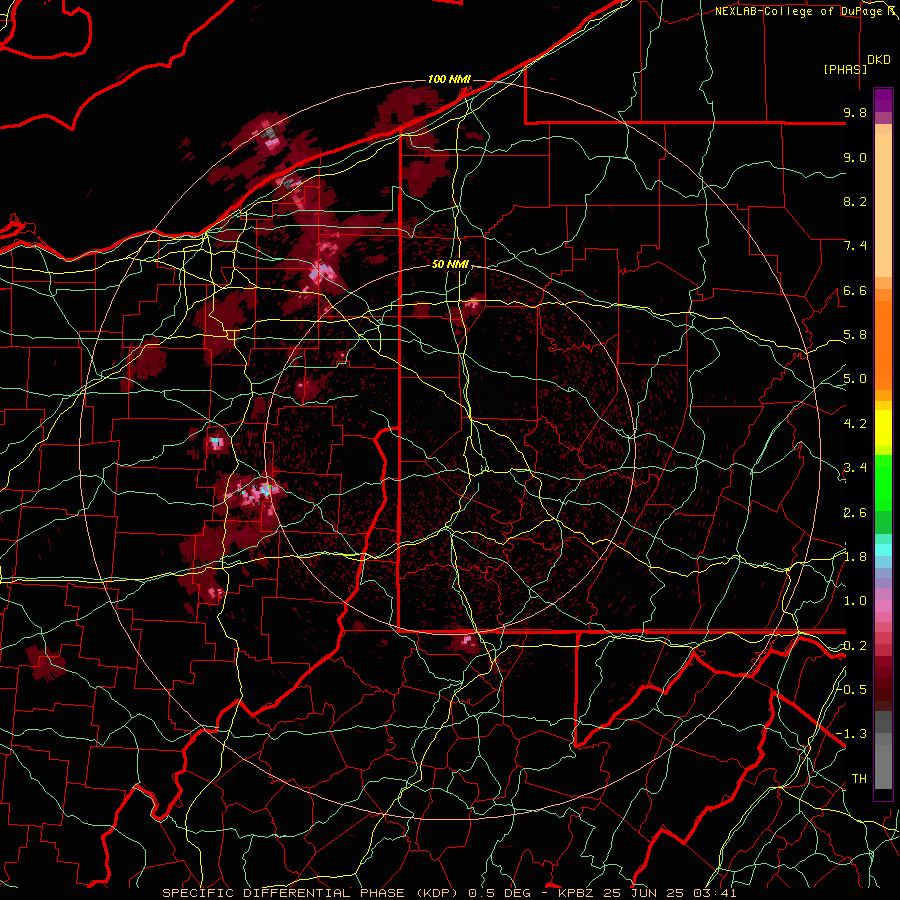900x900 pixels.
Task: Select the -1.3 legend value
Action: [851, 734]
